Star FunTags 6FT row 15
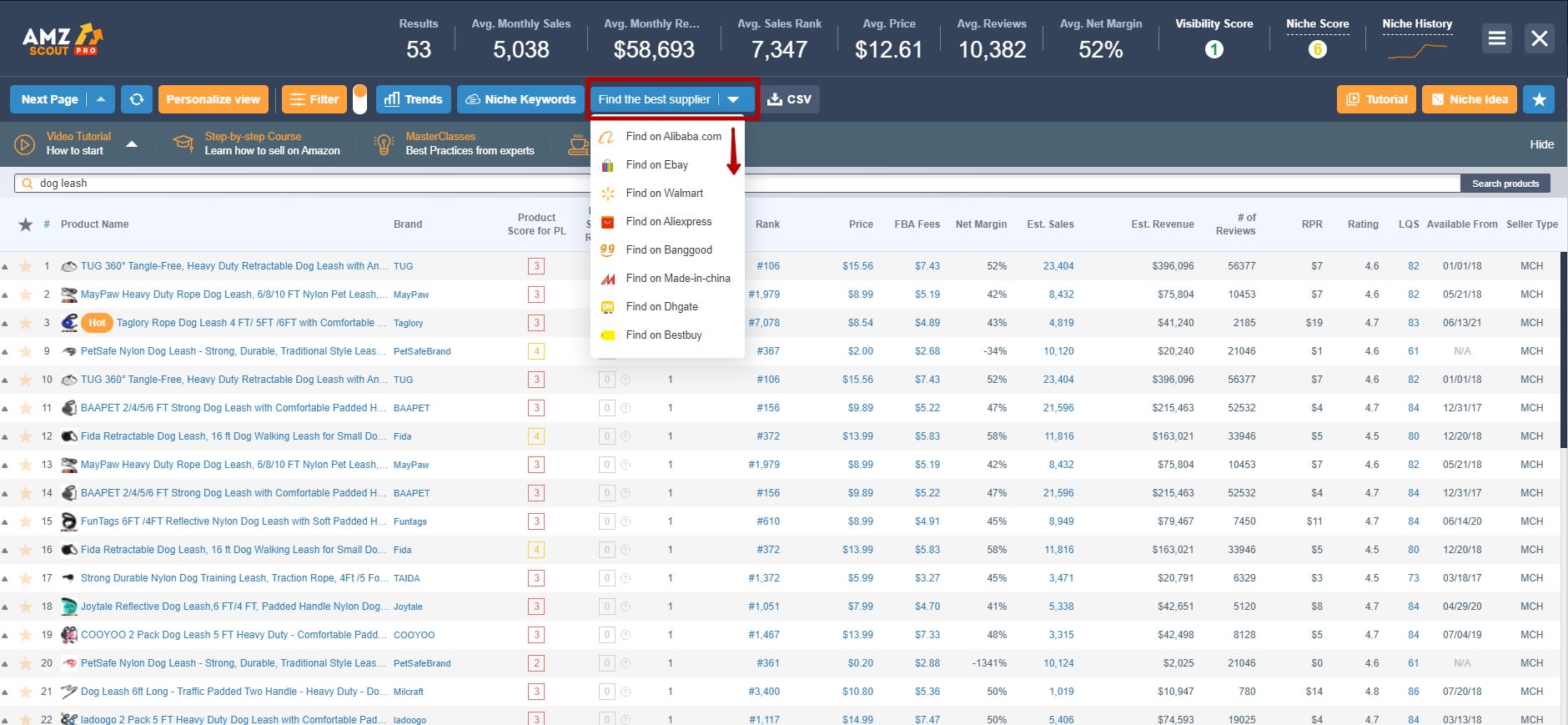 (26, 521)
